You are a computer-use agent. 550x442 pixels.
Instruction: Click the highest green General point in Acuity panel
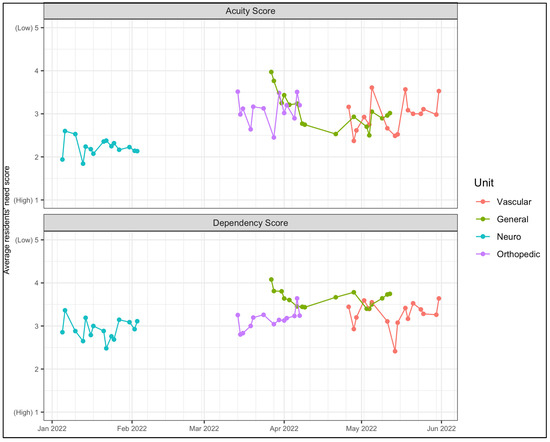point(271,72)
